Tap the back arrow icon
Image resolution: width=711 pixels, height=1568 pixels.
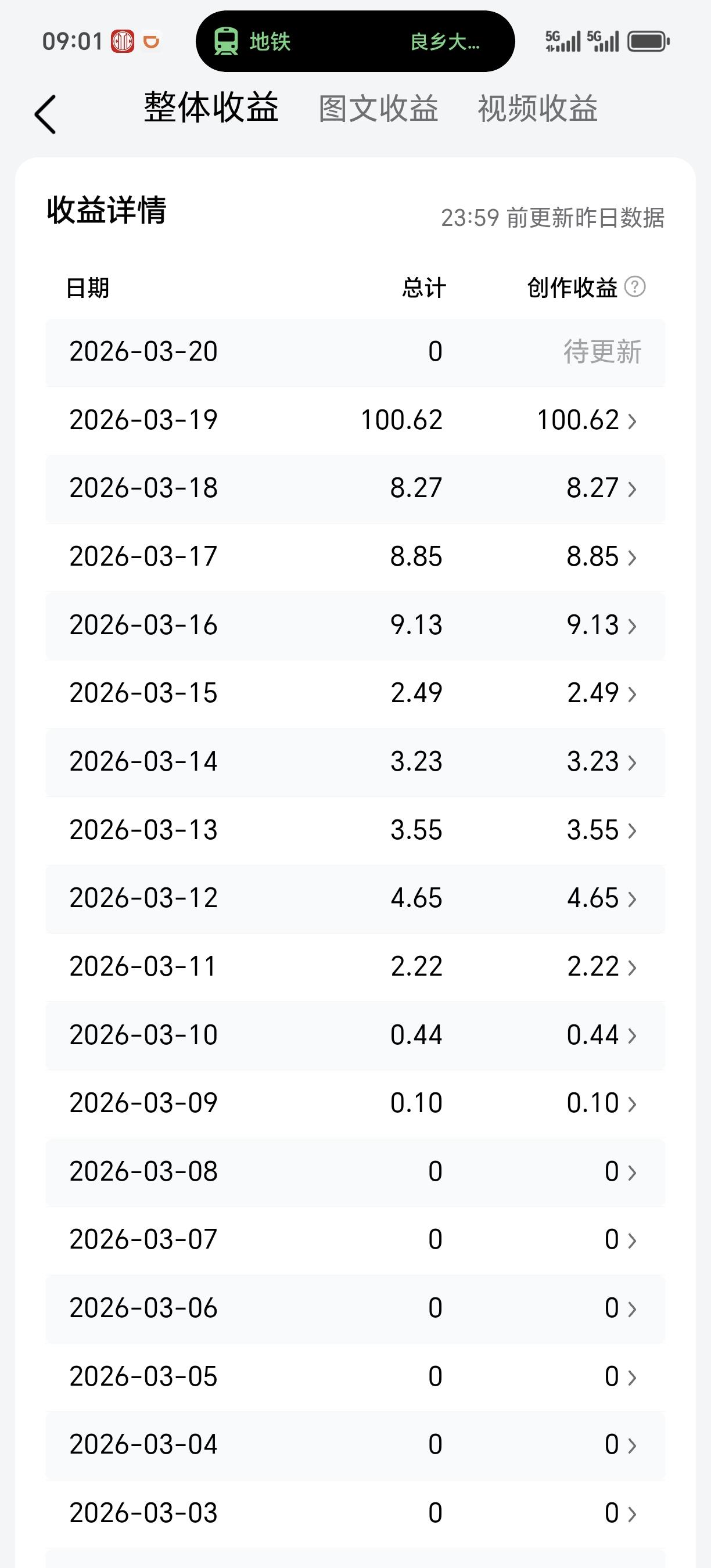tap(46, 114)
